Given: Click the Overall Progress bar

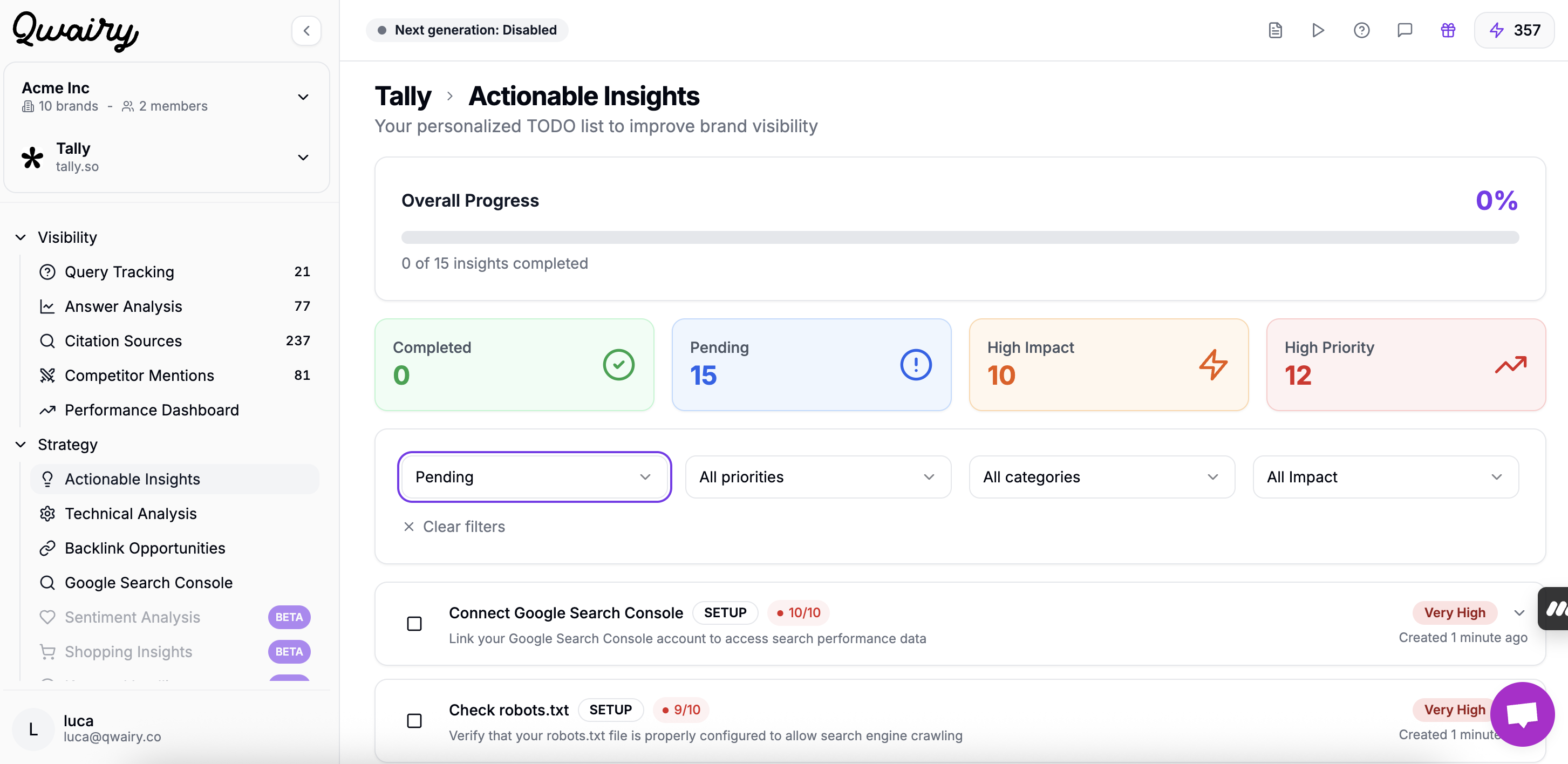Looking at the screenshot, I should point(960,237).
